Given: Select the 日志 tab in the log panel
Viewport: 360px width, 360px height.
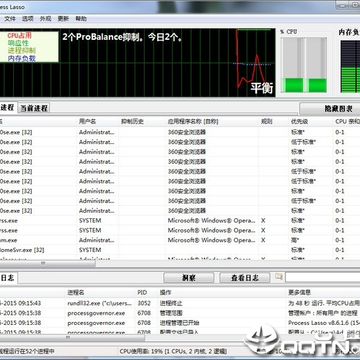Looking at the screenshot, I should pos(8,278).
